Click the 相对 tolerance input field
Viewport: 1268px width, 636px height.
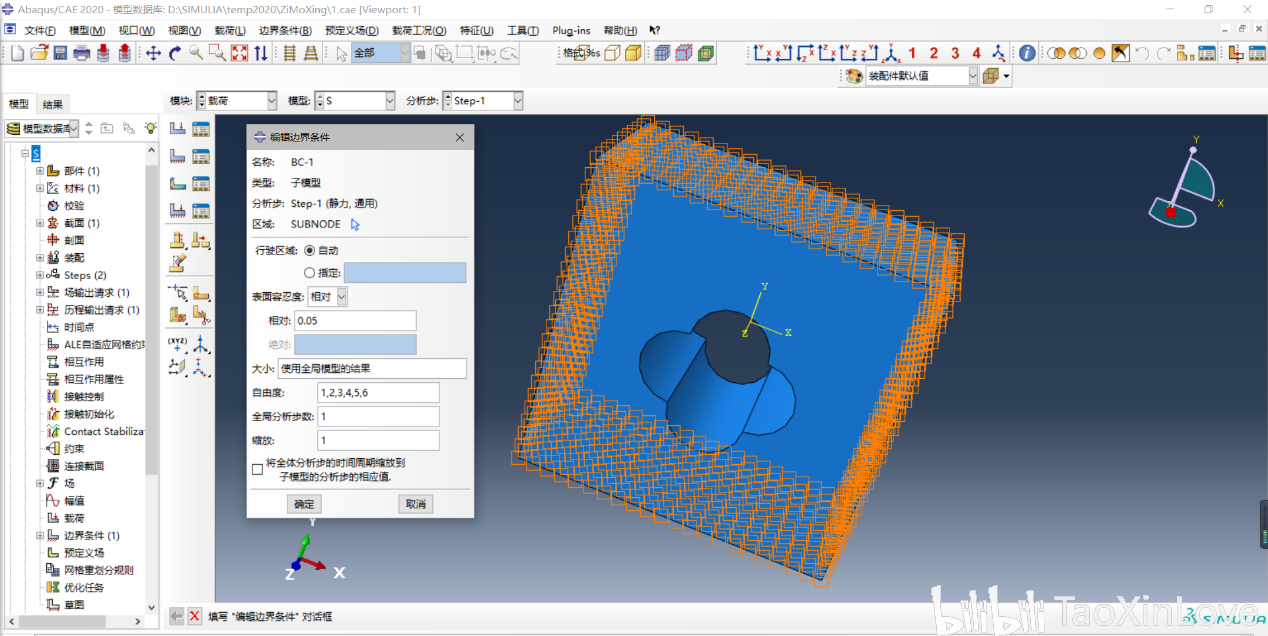click(354, 321)
